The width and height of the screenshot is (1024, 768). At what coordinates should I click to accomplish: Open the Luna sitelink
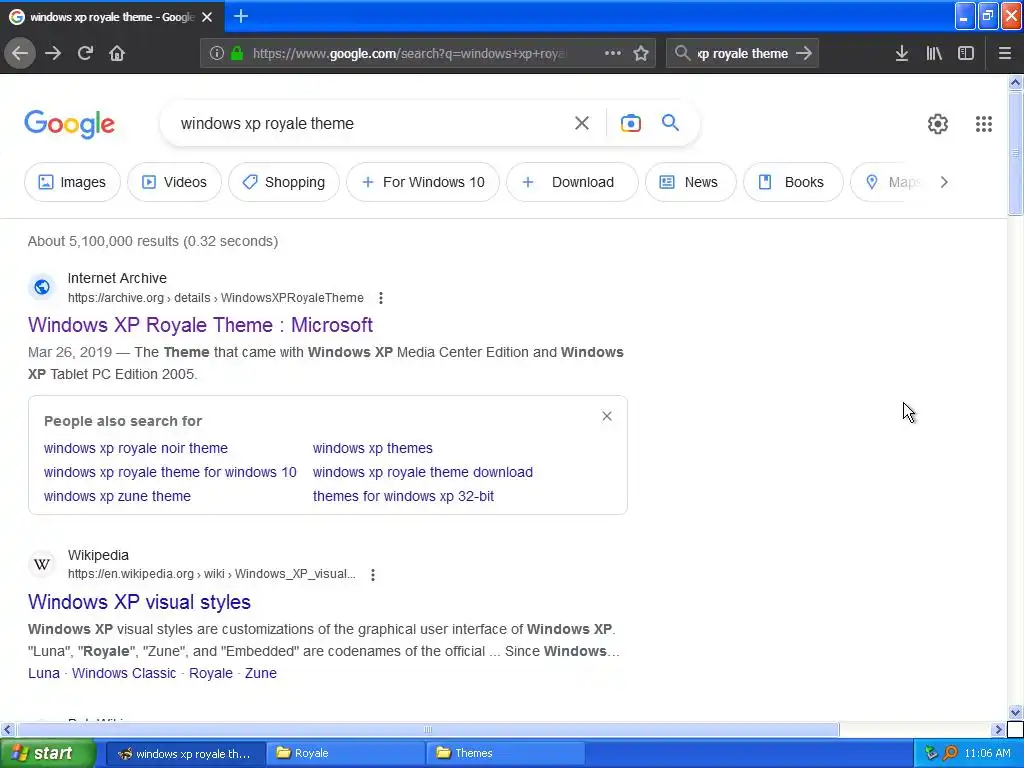[44, 673]
